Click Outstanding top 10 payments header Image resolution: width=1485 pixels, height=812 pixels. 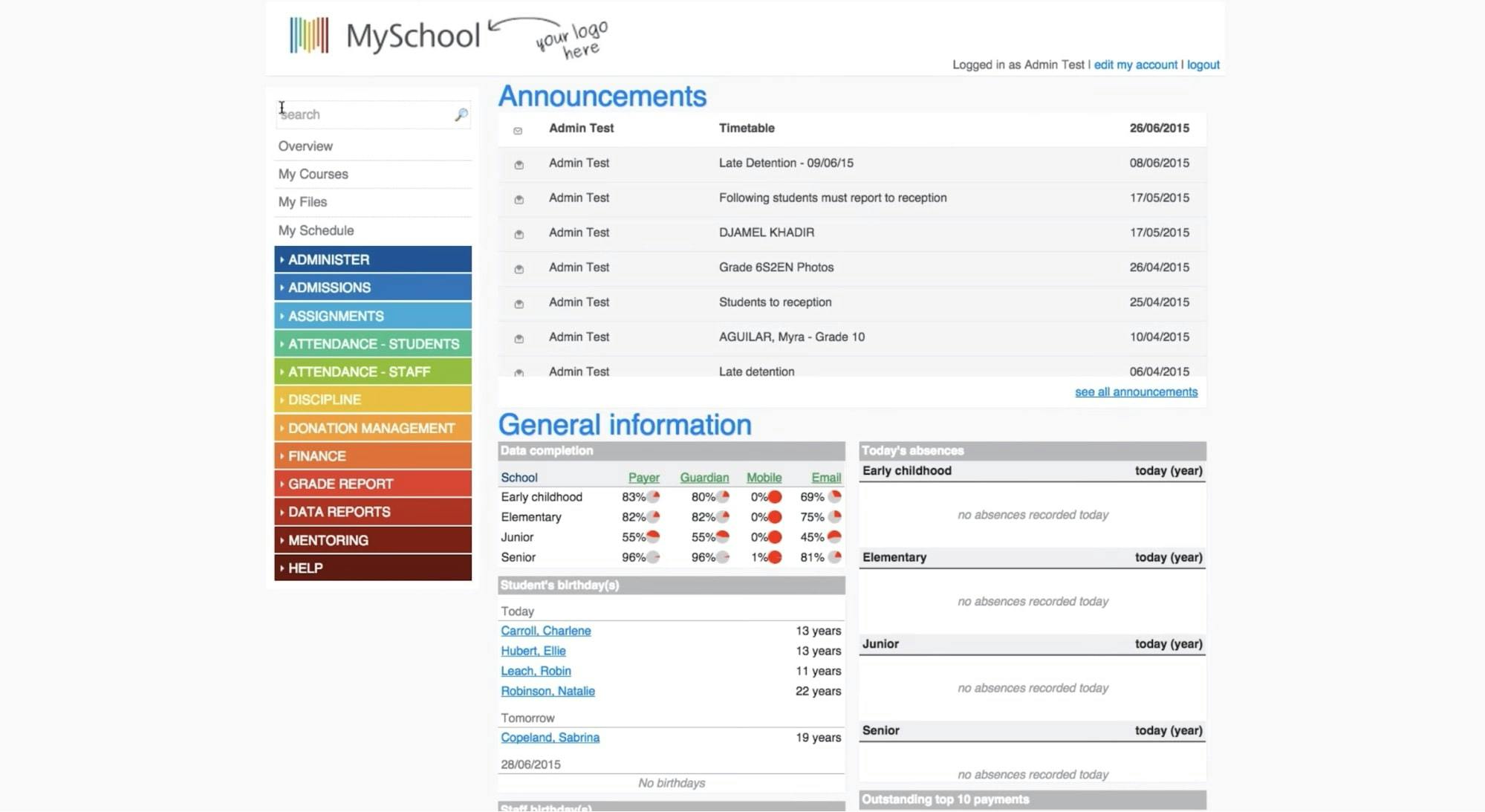click(x=1033, y=800)
